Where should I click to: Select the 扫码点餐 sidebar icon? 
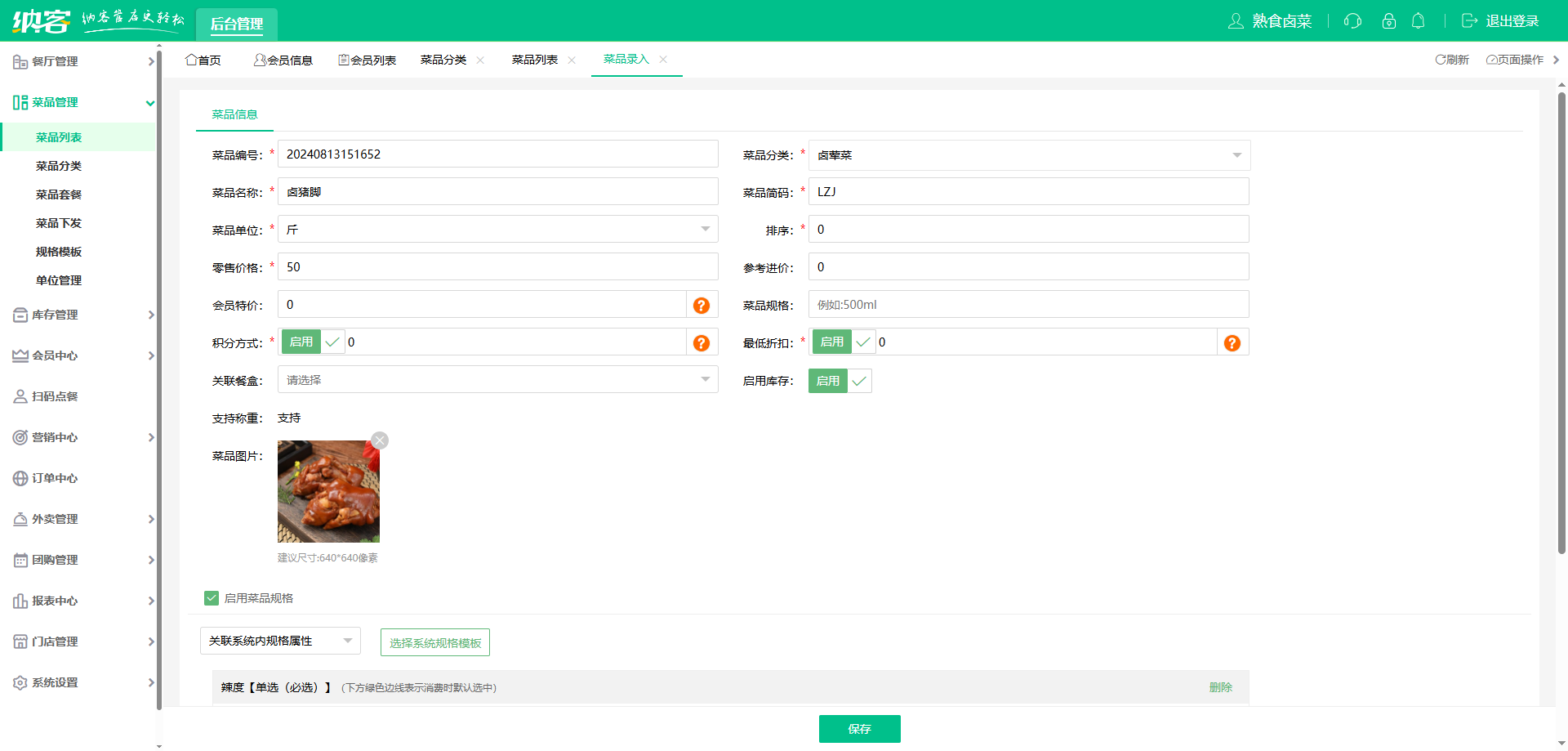coord(20,396)
